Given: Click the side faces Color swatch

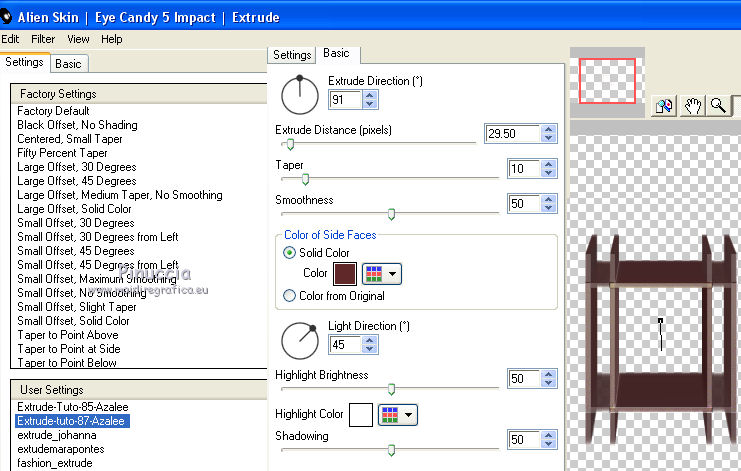Looking at the screenshot, I should click(345, 274).
